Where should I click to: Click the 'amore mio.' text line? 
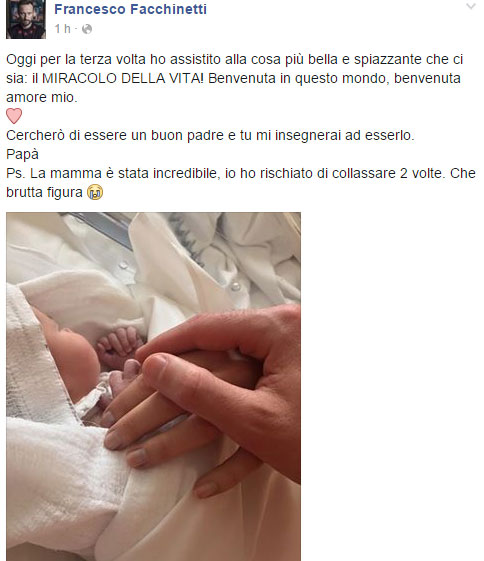pos(41,97)
